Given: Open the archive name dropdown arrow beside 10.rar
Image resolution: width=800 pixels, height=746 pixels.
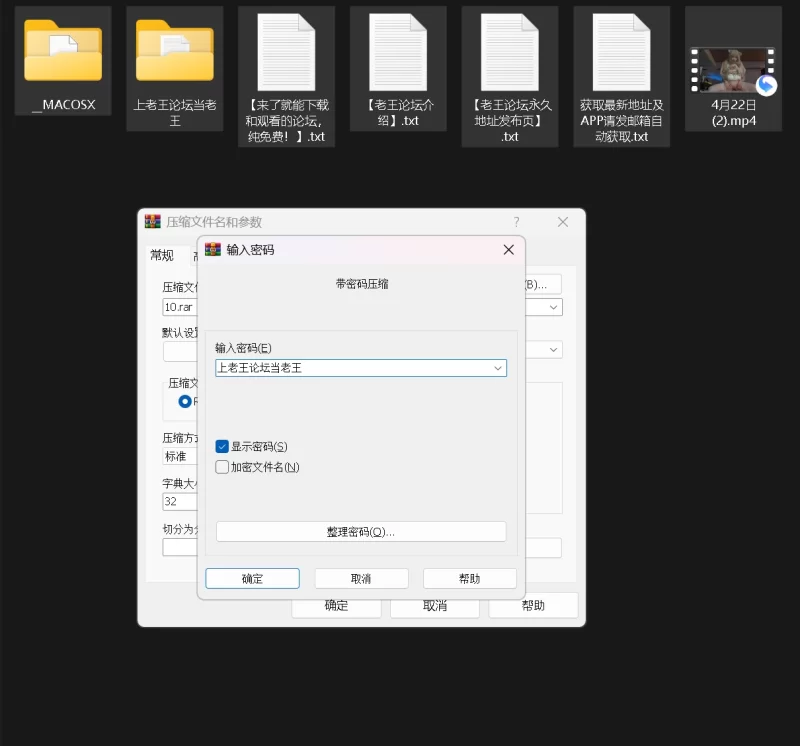Looking at the screenshot, I should [x=554, y=308].
